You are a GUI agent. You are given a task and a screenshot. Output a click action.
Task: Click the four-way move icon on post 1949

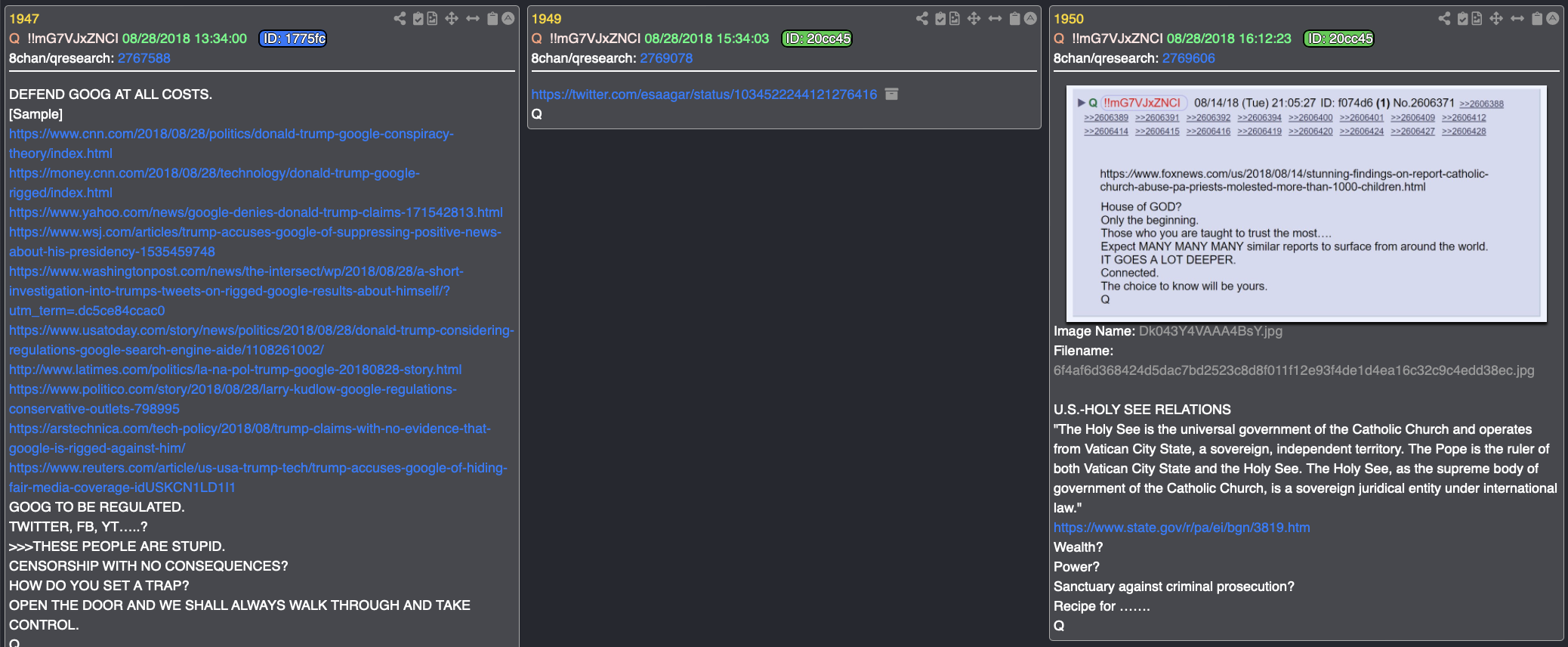pyautogui.click(x=974, y=19)
